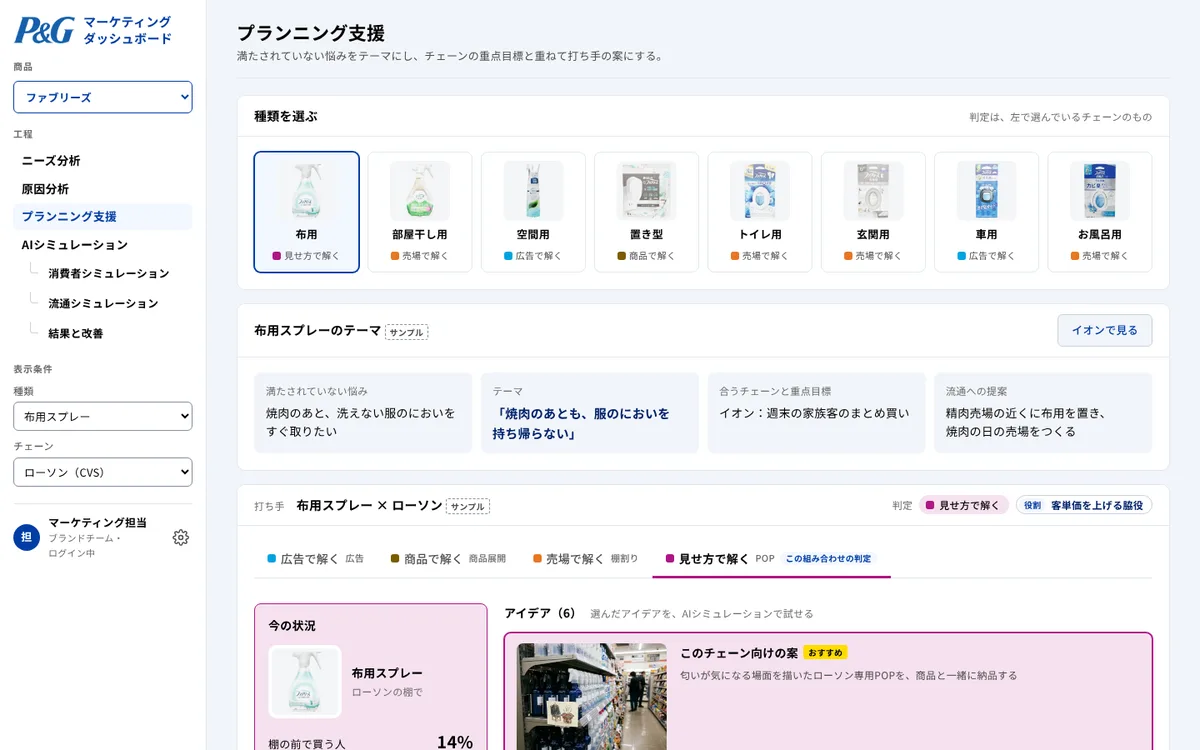The image size is (1200, 750).
Task: Open 流通シミュレーション sub-item
Action: (103, 303)
